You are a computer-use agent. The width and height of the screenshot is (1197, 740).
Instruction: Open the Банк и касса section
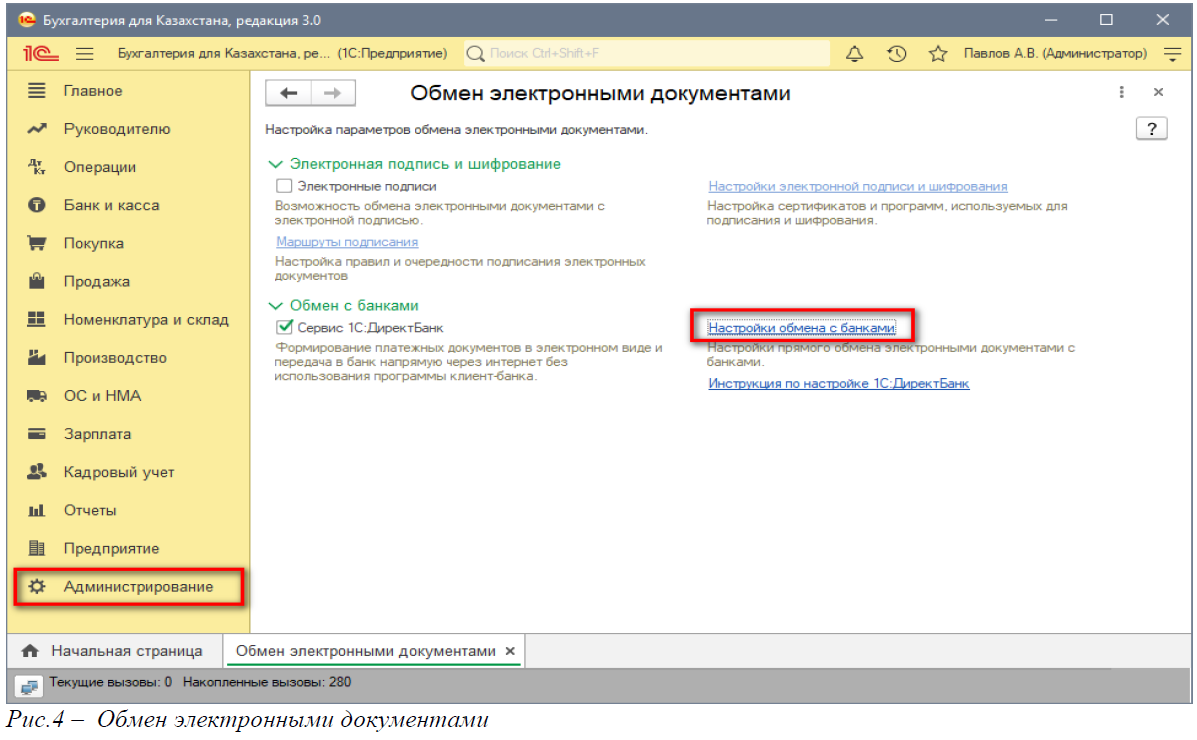point(111,205)
